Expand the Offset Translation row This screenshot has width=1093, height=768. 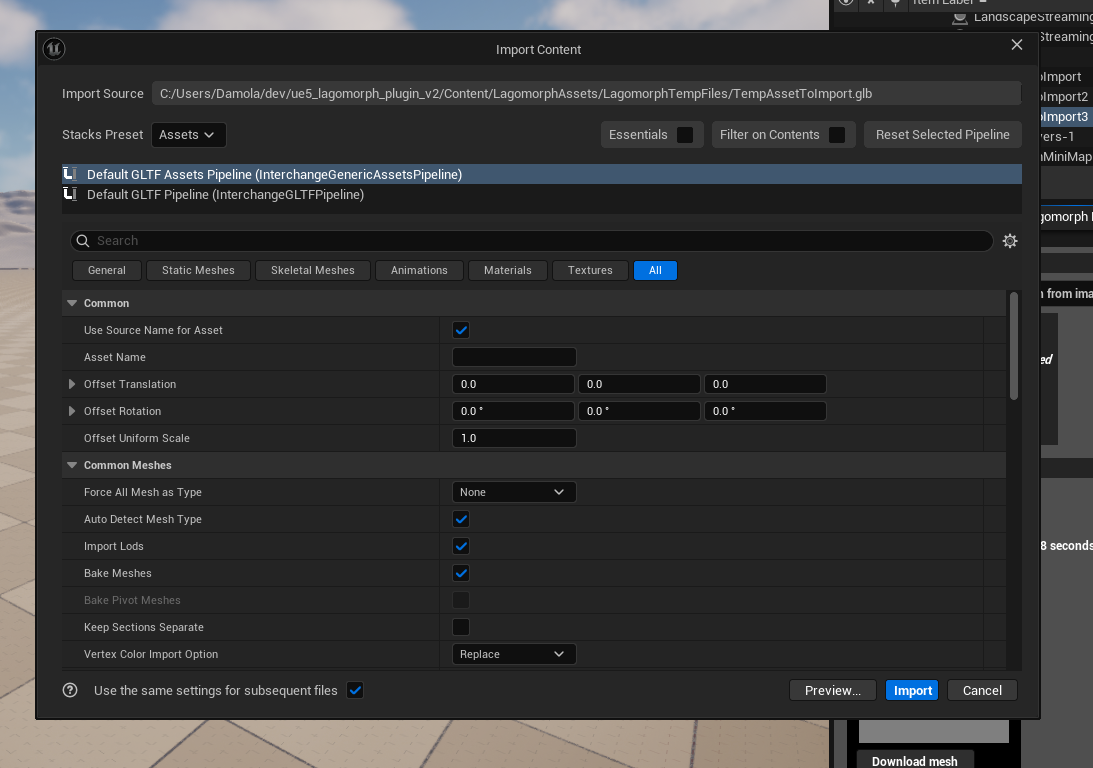72,384
